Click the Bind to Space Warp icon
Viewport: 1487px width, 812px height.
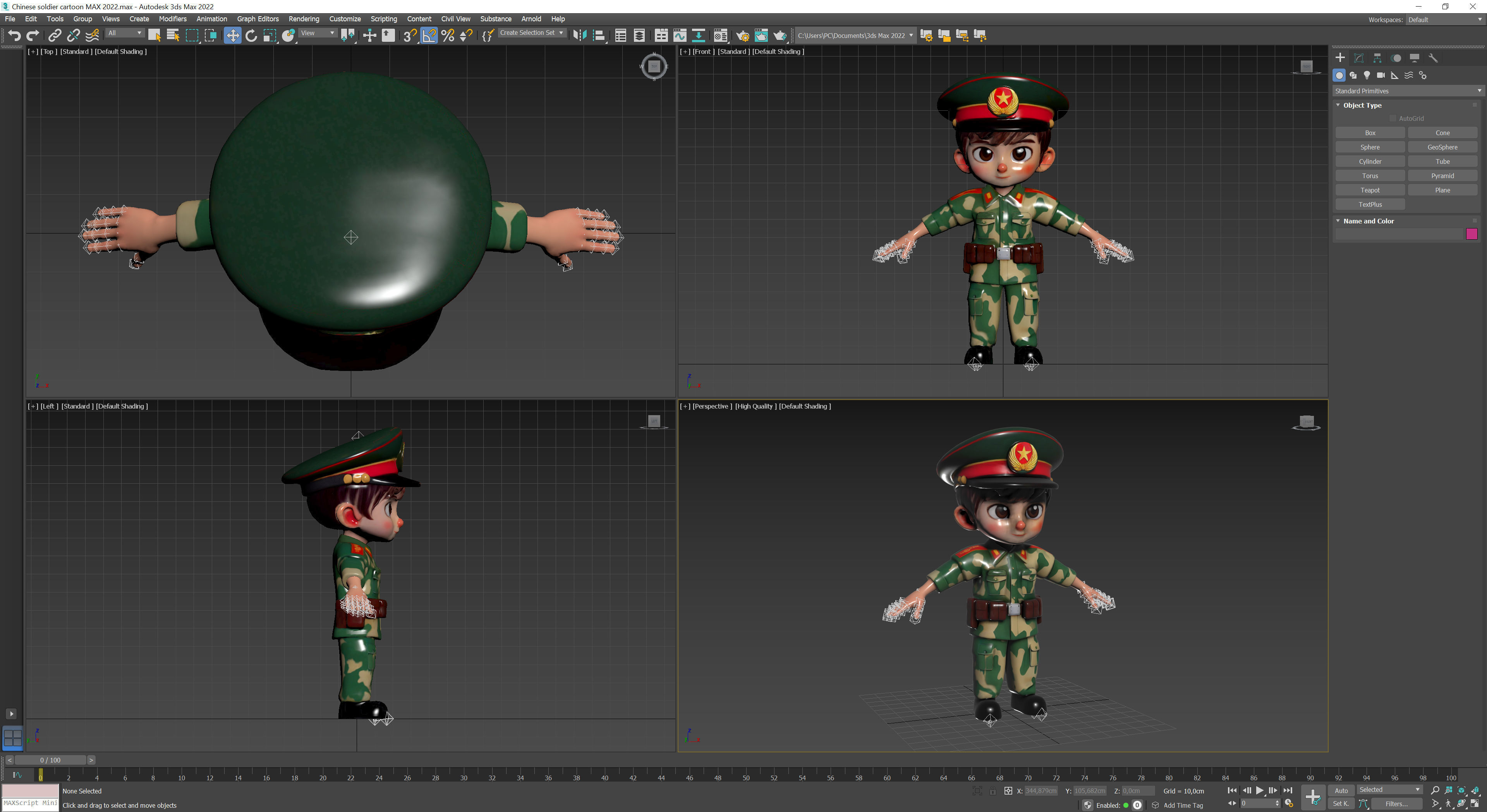tap(93, 36)
